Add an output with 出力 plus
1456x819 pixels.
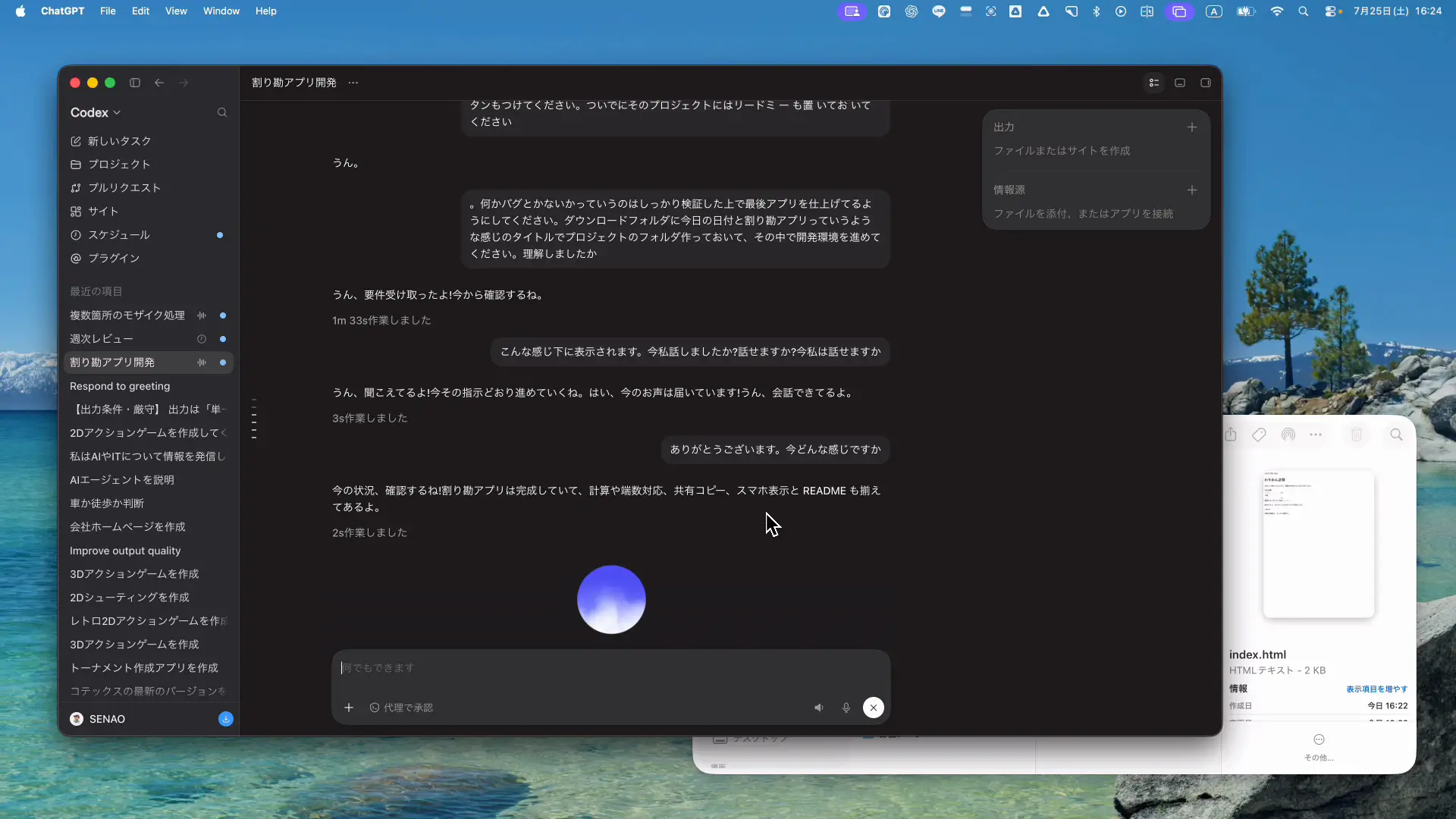[1192, 127]
